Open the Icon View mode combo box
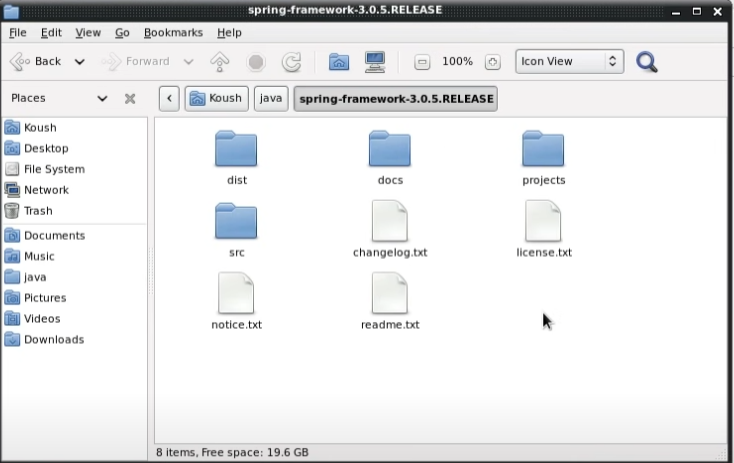 [569, 61]
